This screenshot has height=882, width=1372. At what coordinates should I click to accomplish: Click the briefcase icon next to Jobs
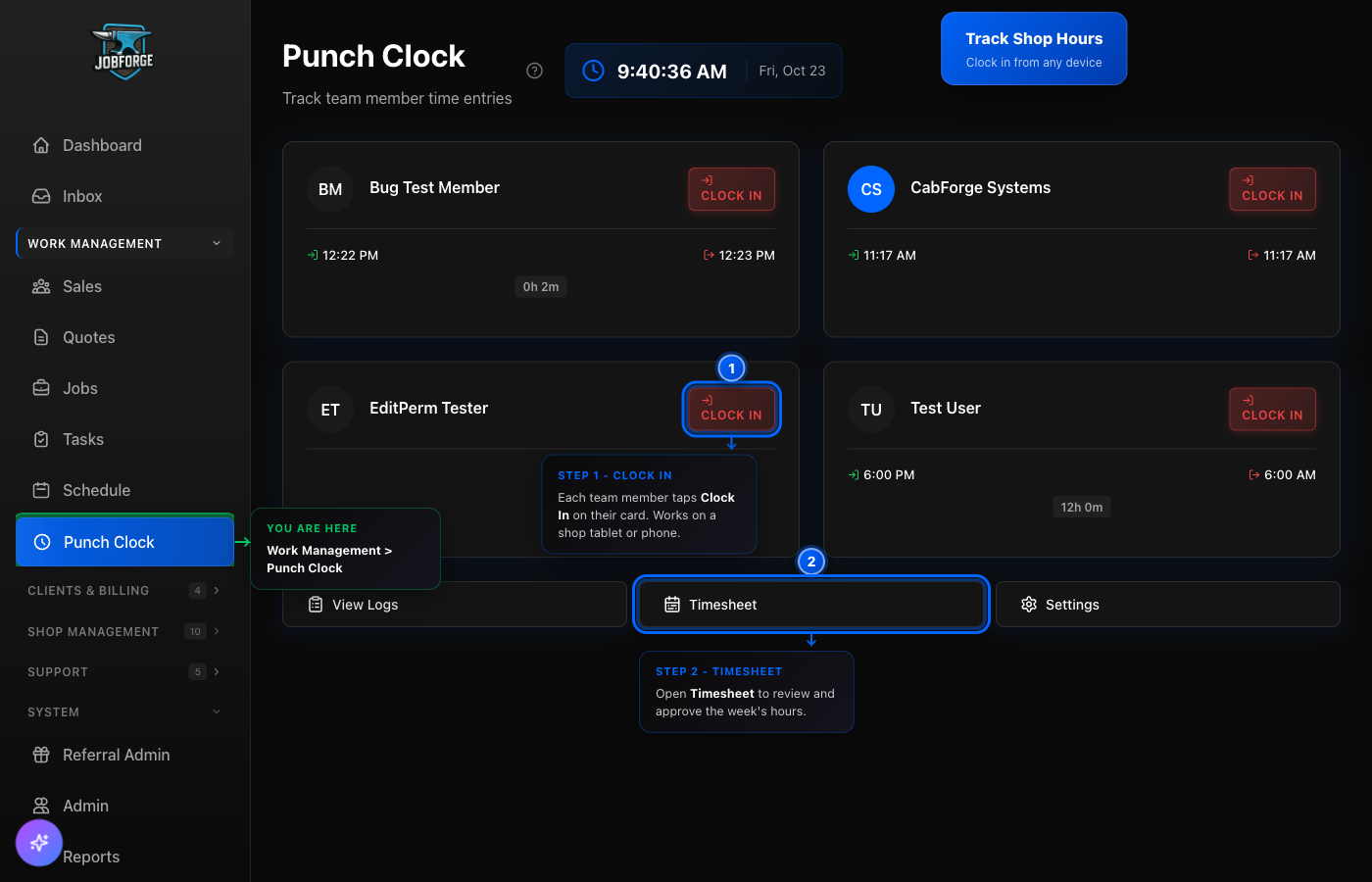pos(41,388)
